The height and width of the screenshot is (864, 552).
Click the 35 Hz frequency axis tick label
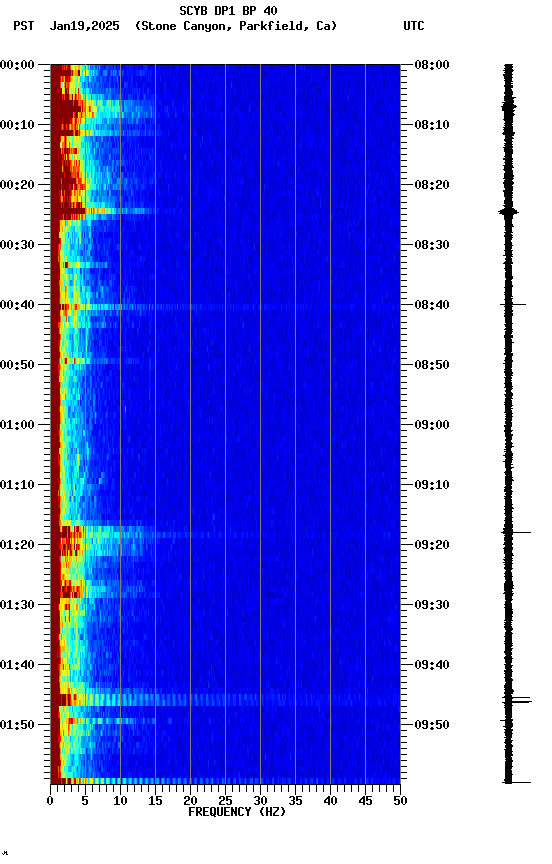[x=295, y=801]
